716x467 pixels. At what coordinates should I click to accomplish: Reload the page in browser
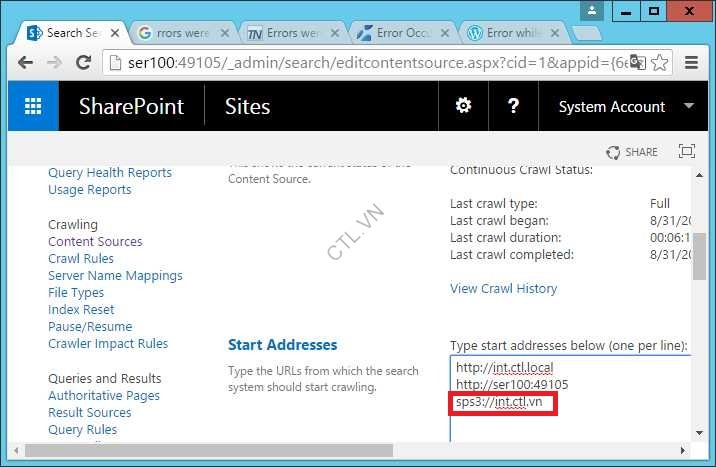coord(84,62)
